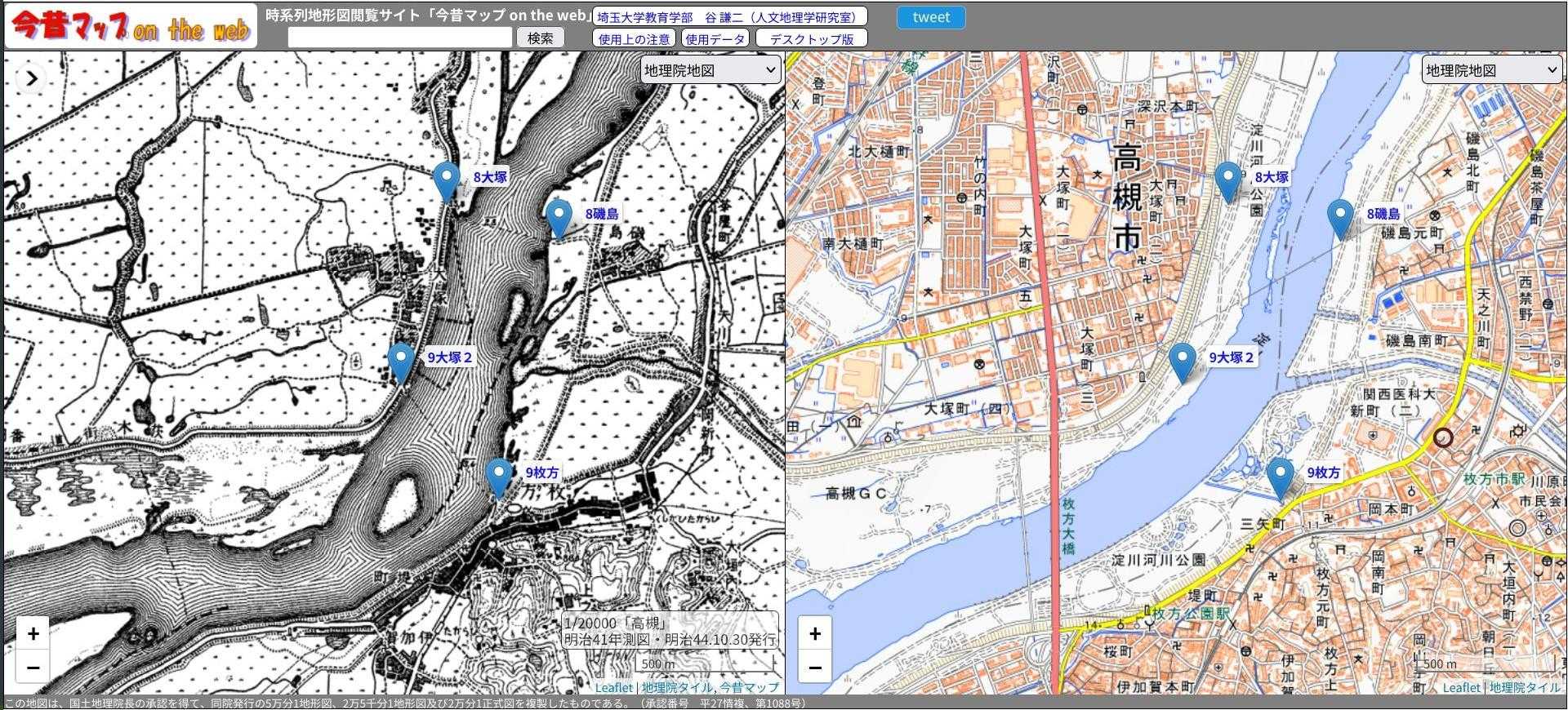Open the right map 地理院地図 layer dropdown

point(1490,70)
